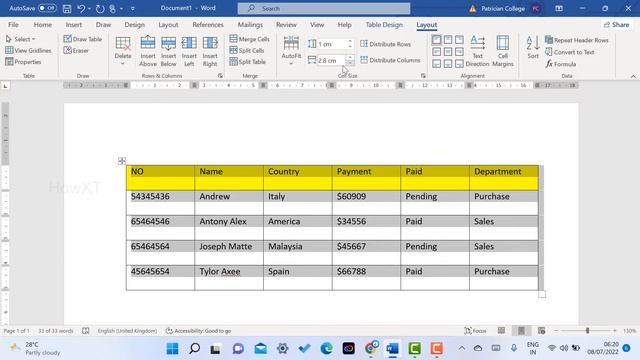The image size is (640, 360).
Task: Click the Search box
Action: pyautogui.click(x=324, y=8)
